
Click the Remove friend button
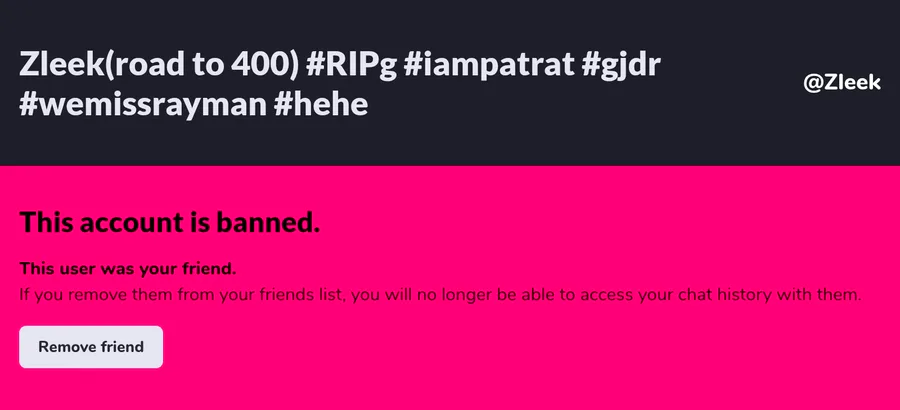[x=91, y=347]
